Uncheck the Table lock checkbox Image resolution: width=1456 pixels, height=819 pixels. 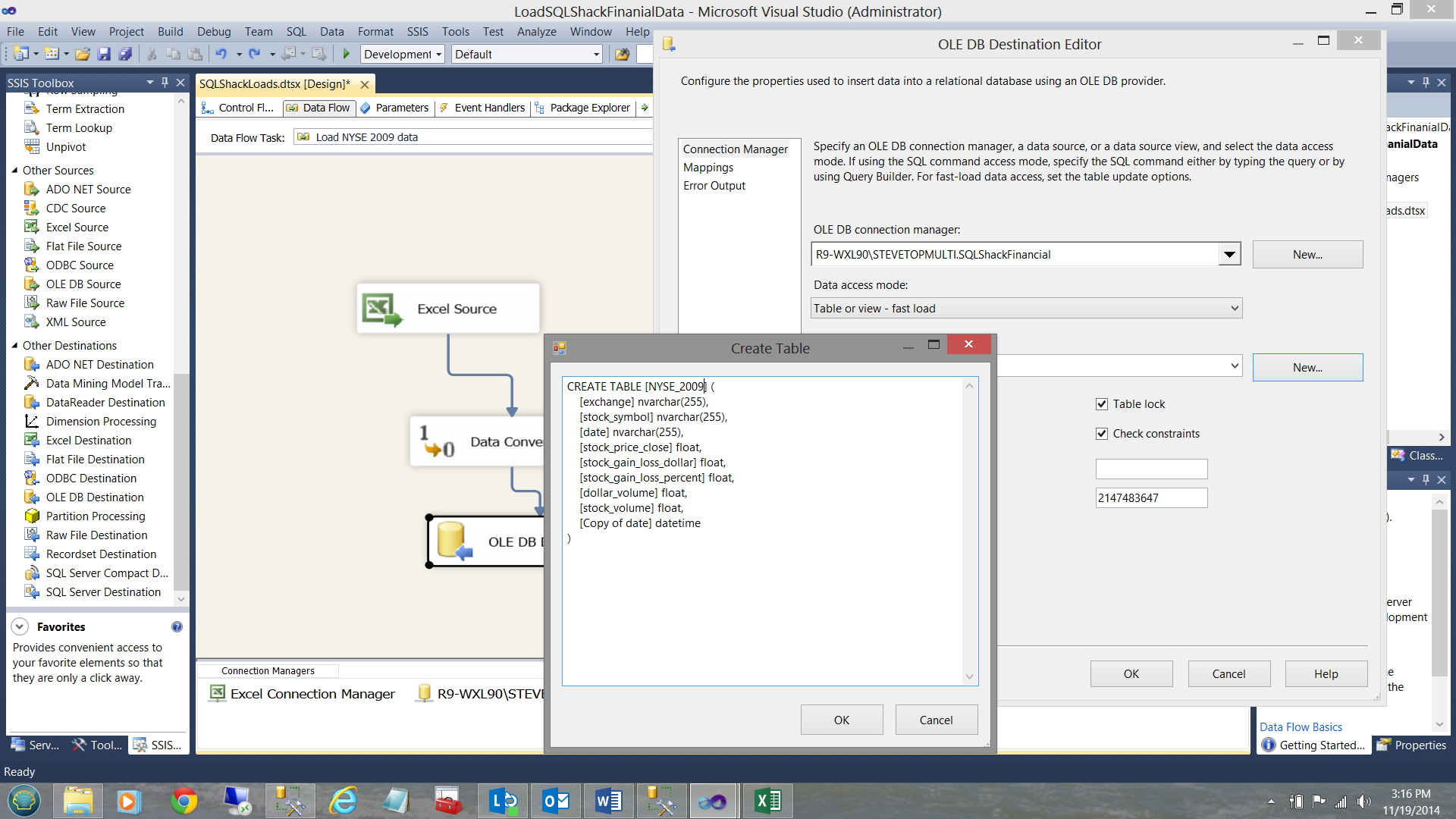click(1102, 404)
